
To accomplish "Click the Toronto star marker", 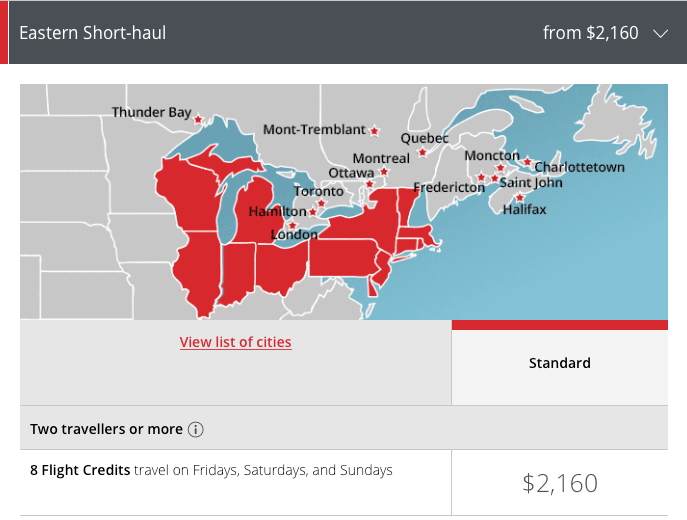I will click(x=321, y=203).
